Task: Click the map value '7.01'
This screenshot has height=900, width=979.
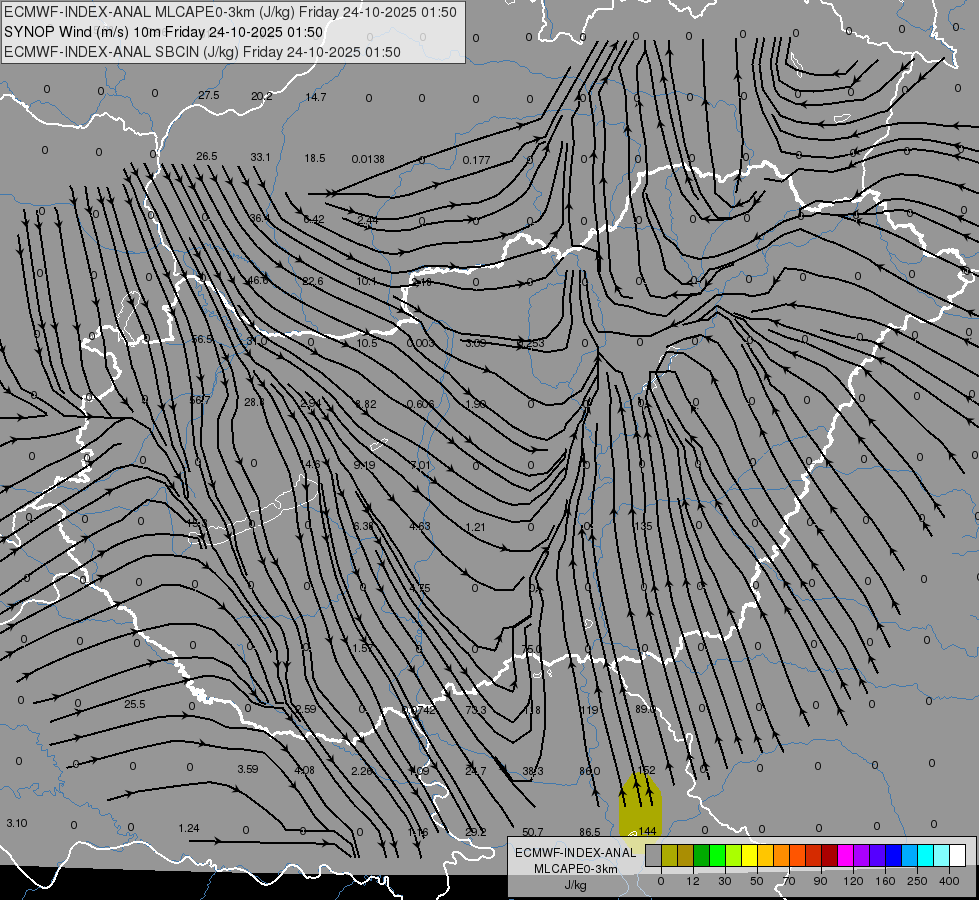Action: point(420,465)
